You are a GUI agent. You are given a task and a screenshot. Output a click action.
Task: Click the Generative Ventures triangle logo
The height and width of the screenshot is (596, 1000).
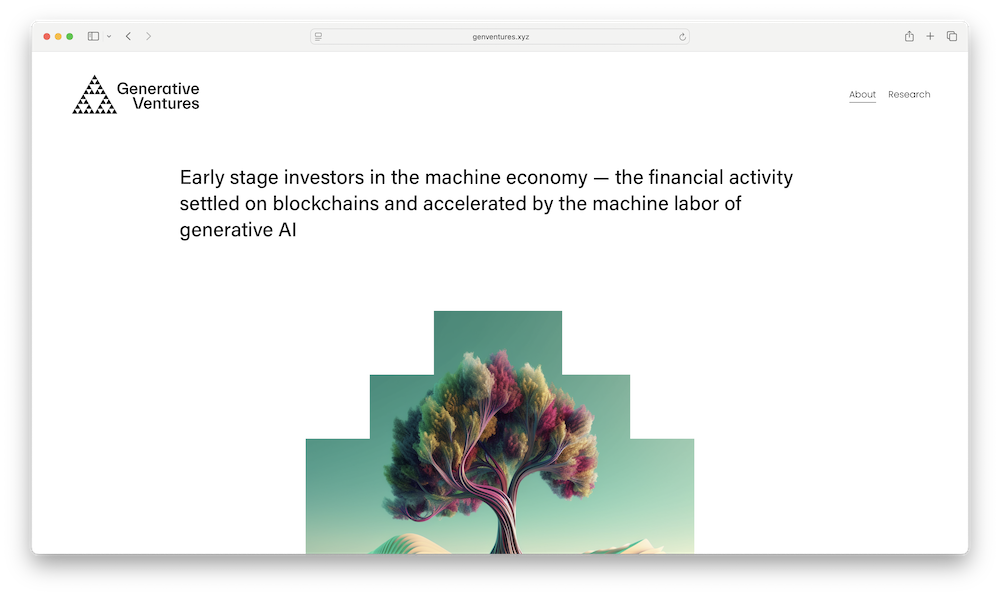coord(94,94)
